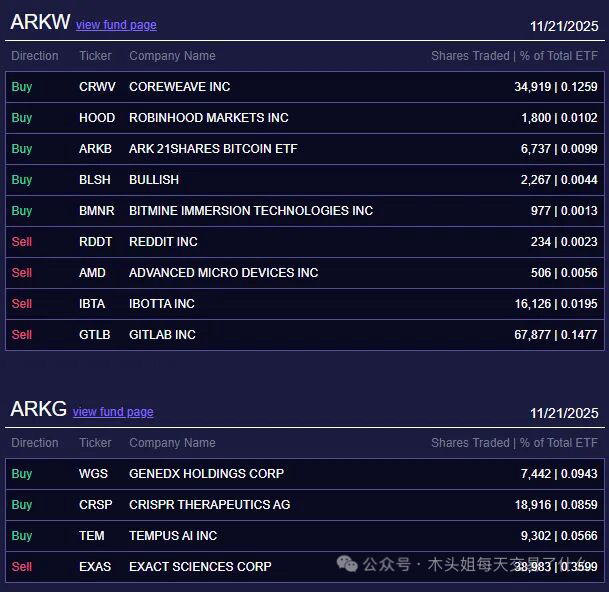Select the HOOD ticker in ARKW table
Viewport: 609px width, 592px height.
pos(97,118)
